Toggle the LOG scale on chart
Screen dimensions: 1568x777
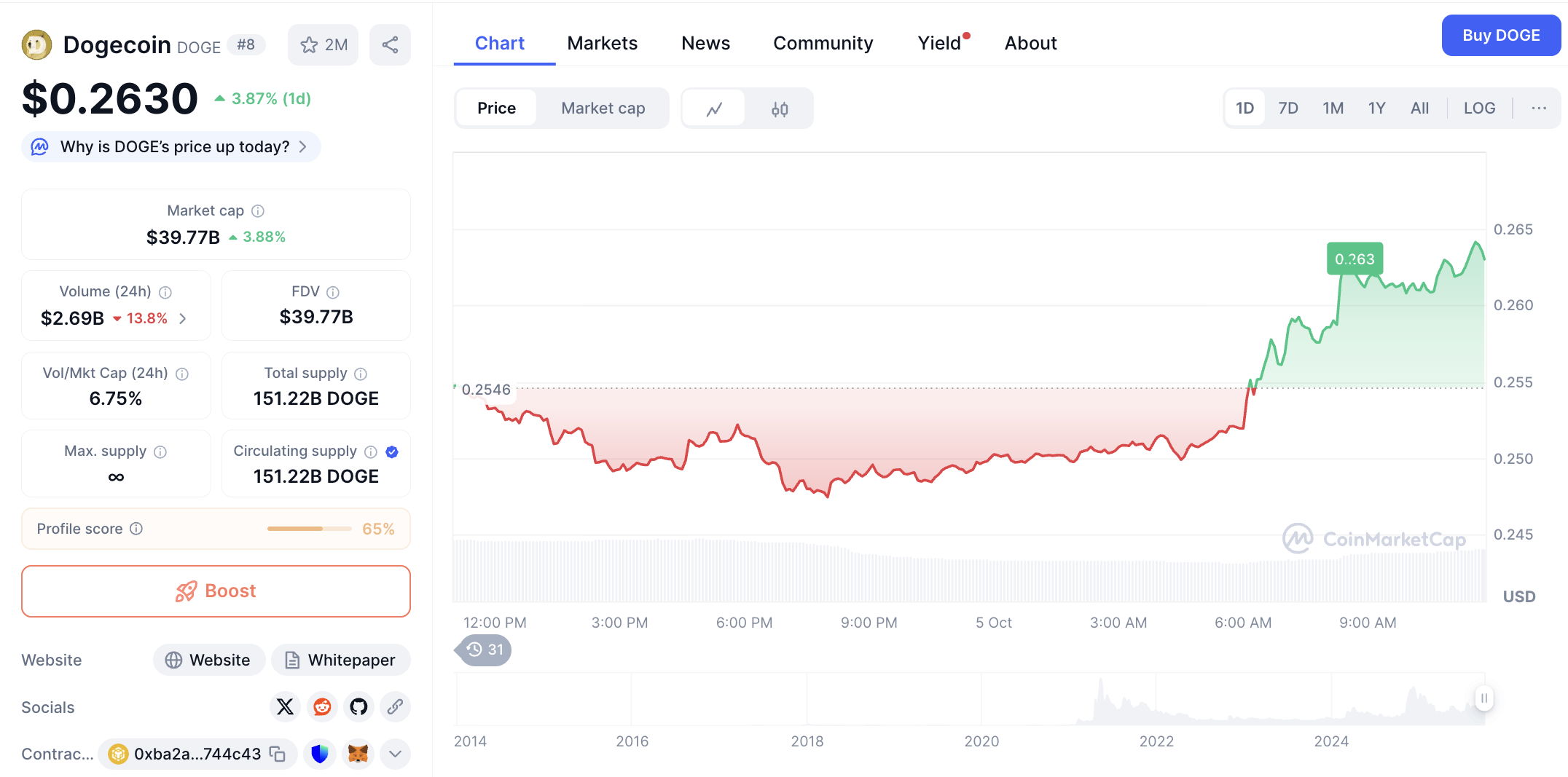tap(1479, 109)
